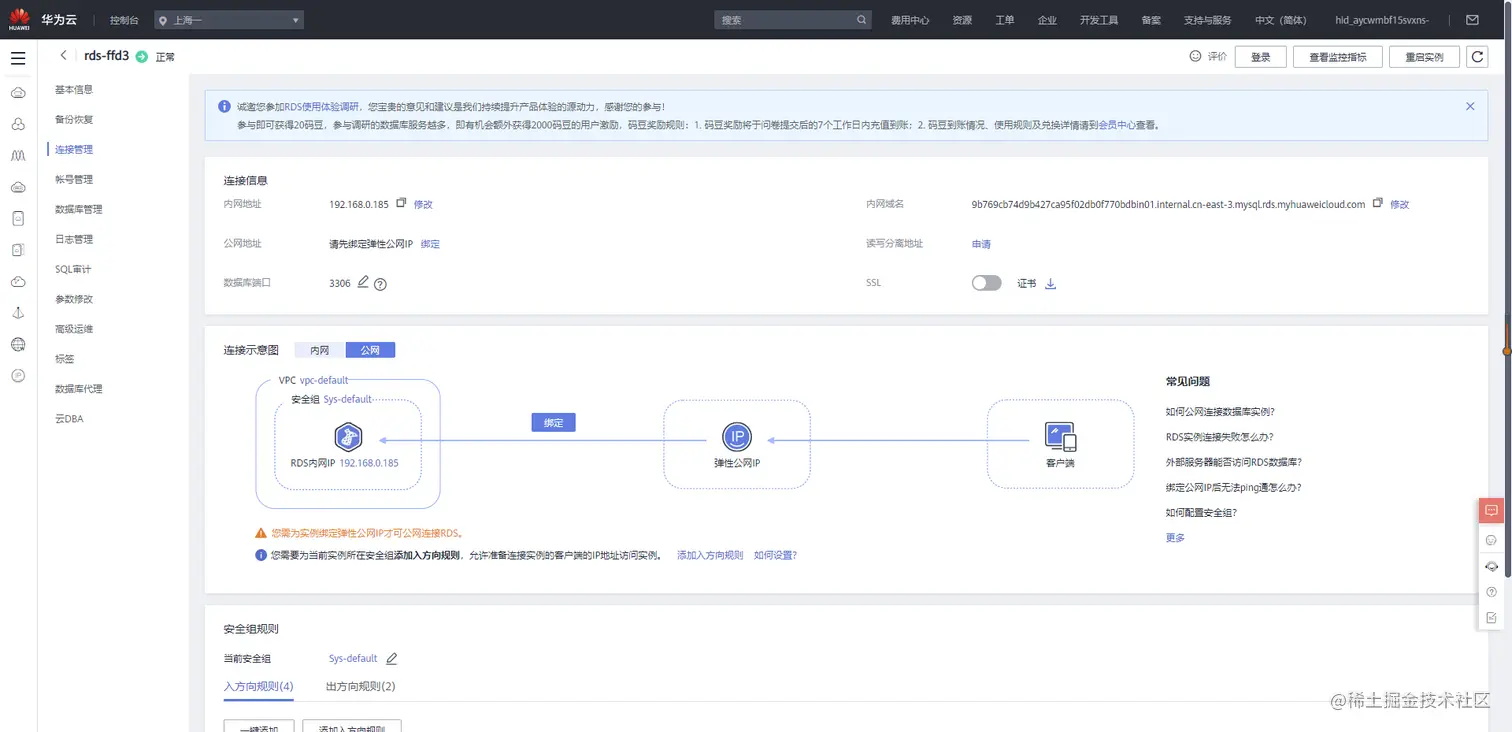The width and height of the screenshot is (1512, 732).
Task: Refresh the page with circular arrow button
Action: point(1477,57)
